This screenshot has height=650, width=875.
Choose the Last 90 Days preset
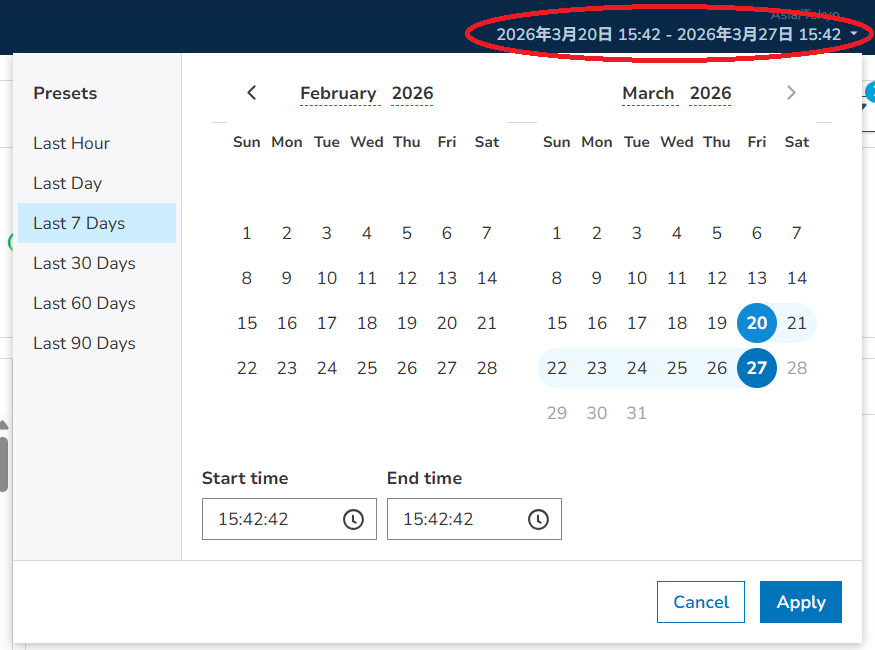[84, 343]
